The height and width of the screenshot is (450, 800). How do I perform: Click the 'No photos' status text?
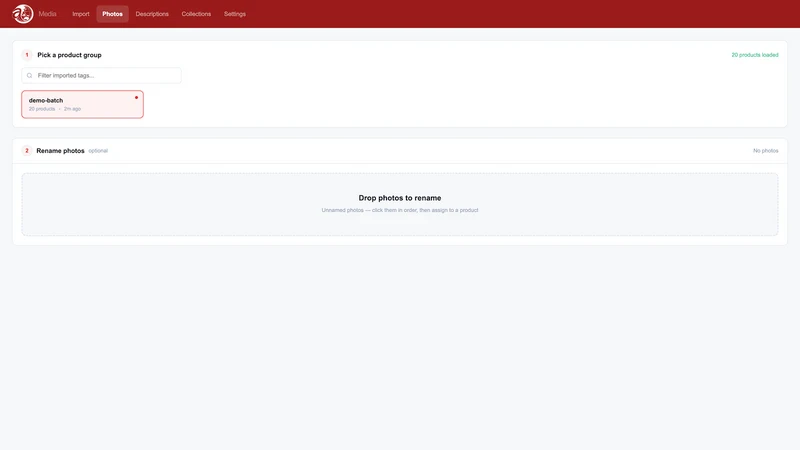pyautogui.click(x=765, y=151)
